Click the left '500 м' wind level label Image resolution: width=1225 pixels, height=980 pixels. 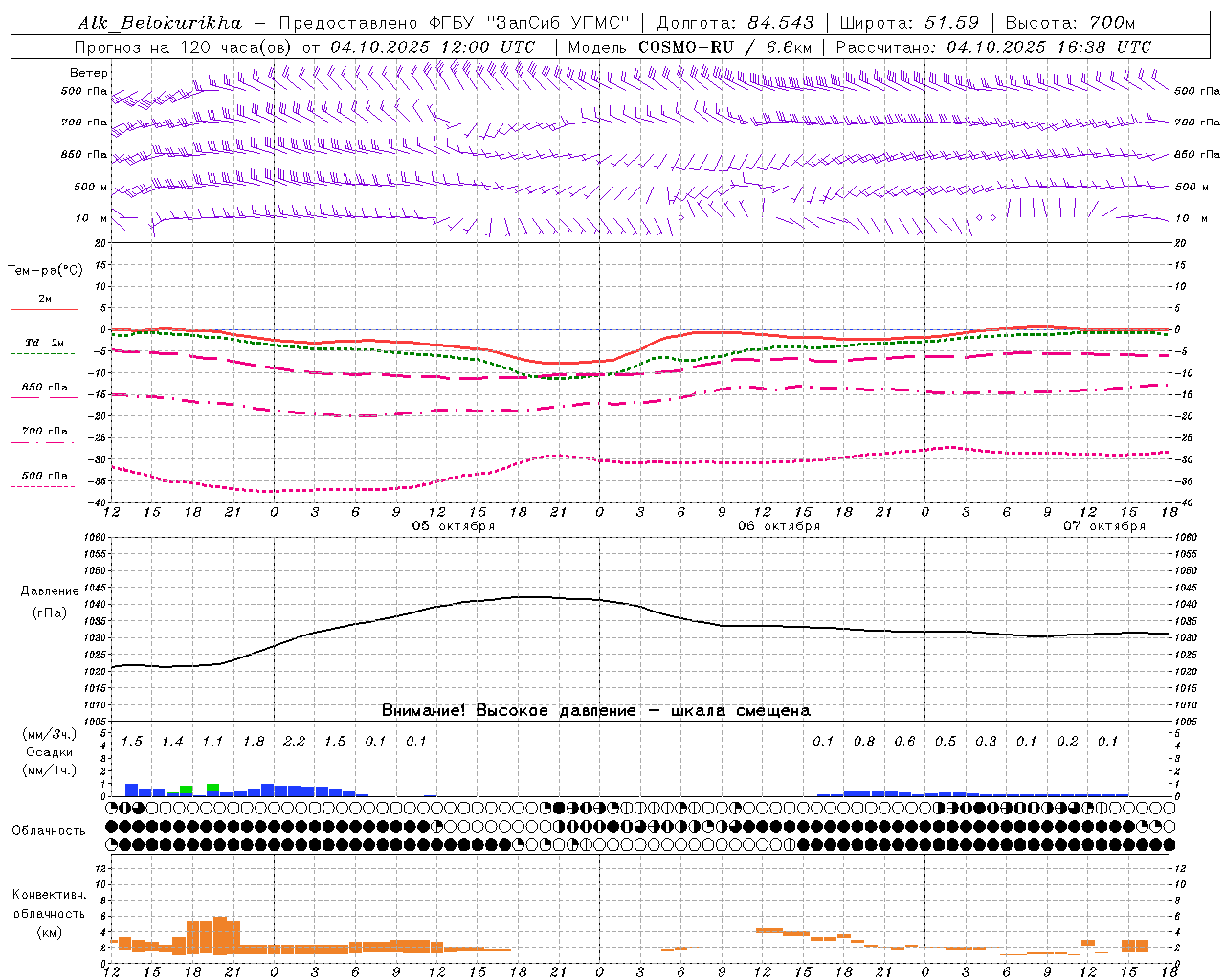click(x=91, y=187)
